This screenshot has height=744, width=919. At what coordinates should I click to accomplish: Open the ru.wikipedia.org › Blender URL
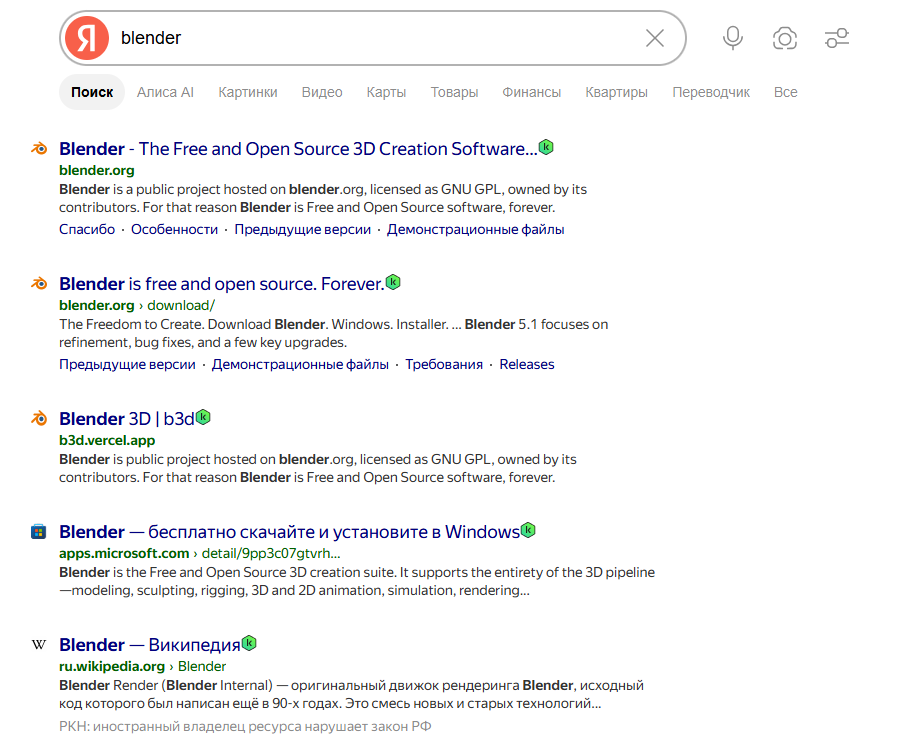142,667
